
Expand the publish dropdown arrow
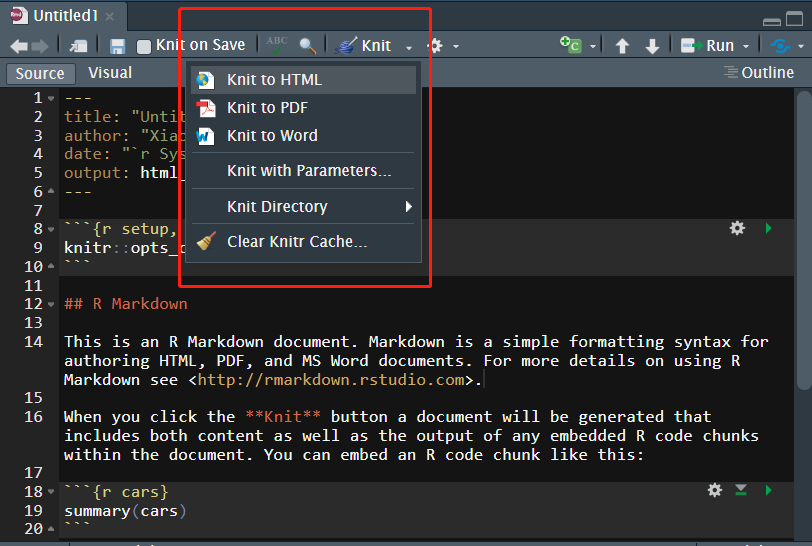coord(801,47)
